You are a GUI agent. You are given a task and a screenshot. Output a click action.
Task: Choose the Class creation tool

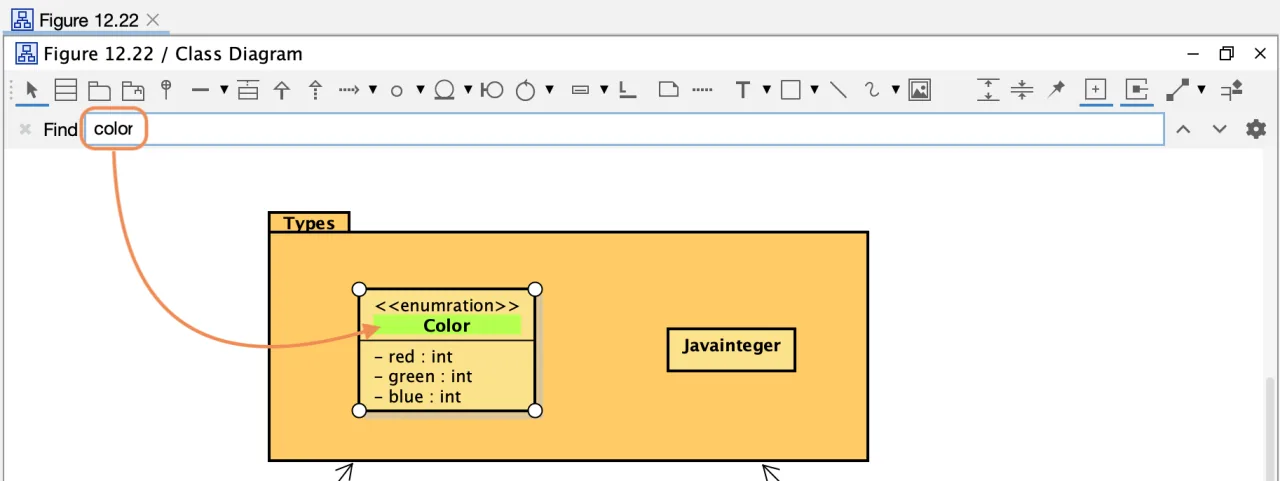click(66, 90)
